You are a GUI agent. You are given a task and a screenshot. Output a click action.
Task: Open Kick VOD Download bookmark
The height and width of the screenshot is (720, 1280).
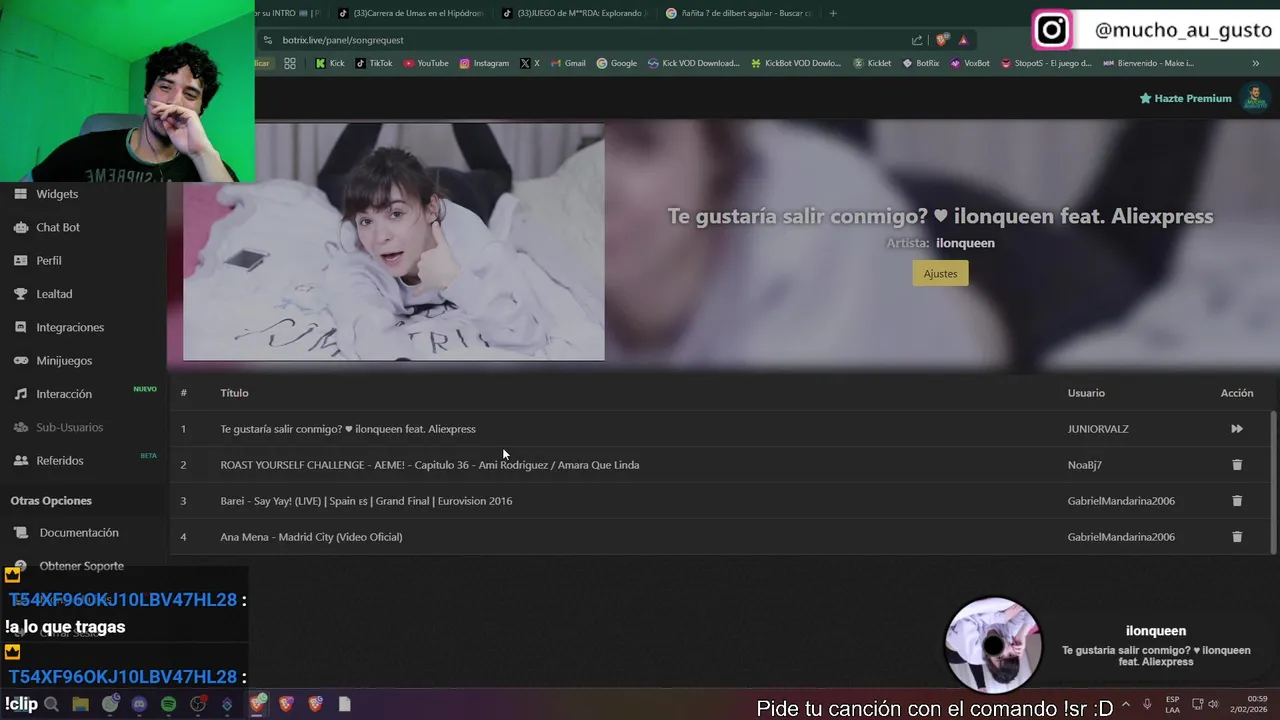(x=694, y=63)
